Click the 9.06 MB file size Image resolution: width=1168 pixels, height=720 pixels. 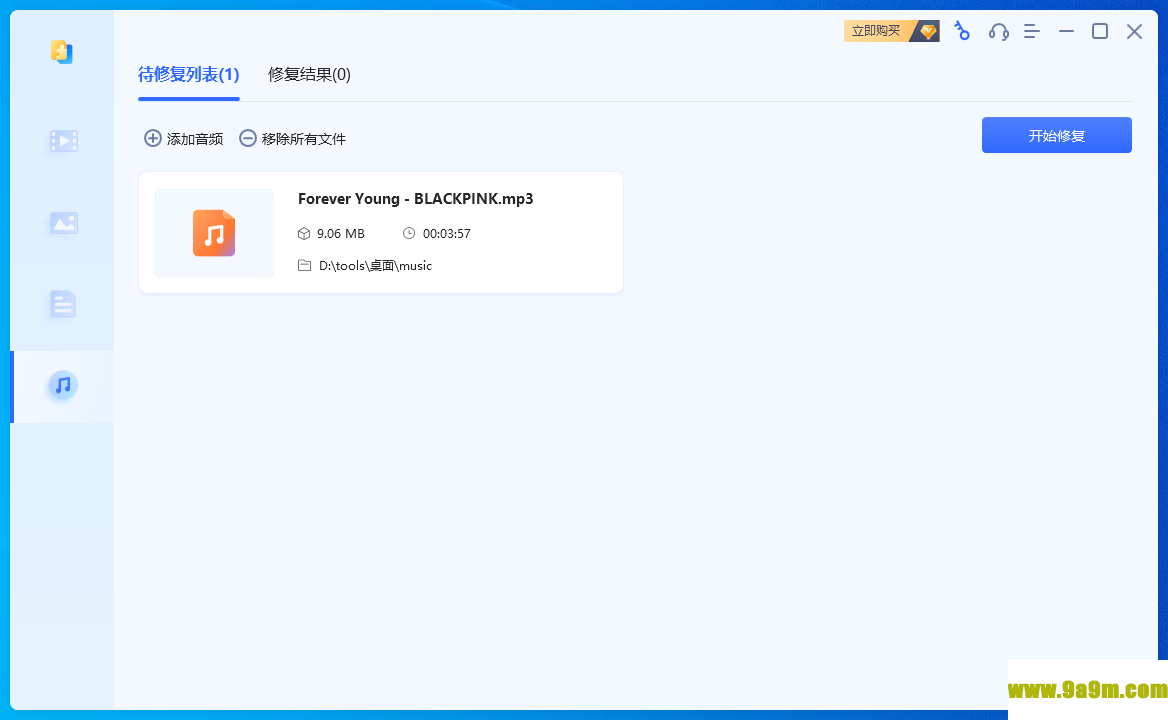click(x=340, y=234)
